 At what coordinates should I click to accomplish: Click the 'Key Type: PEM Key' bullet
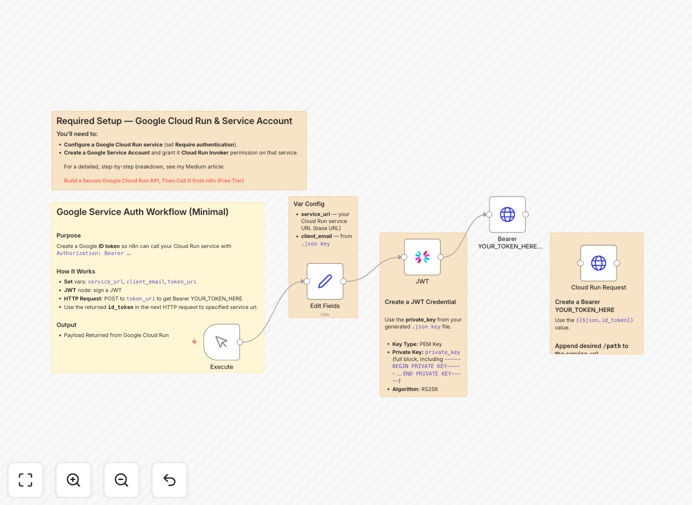tap(417, 344)
